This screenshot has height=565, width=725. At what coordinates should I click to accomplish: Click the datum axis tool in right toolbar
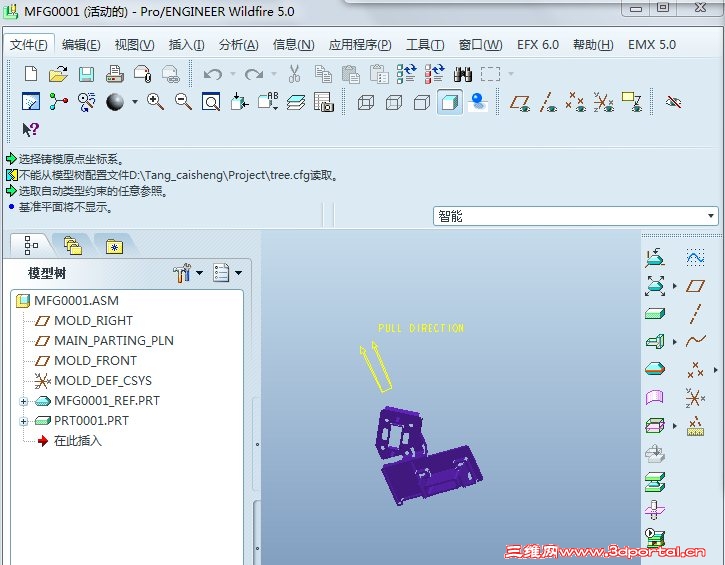pos(695,314)
